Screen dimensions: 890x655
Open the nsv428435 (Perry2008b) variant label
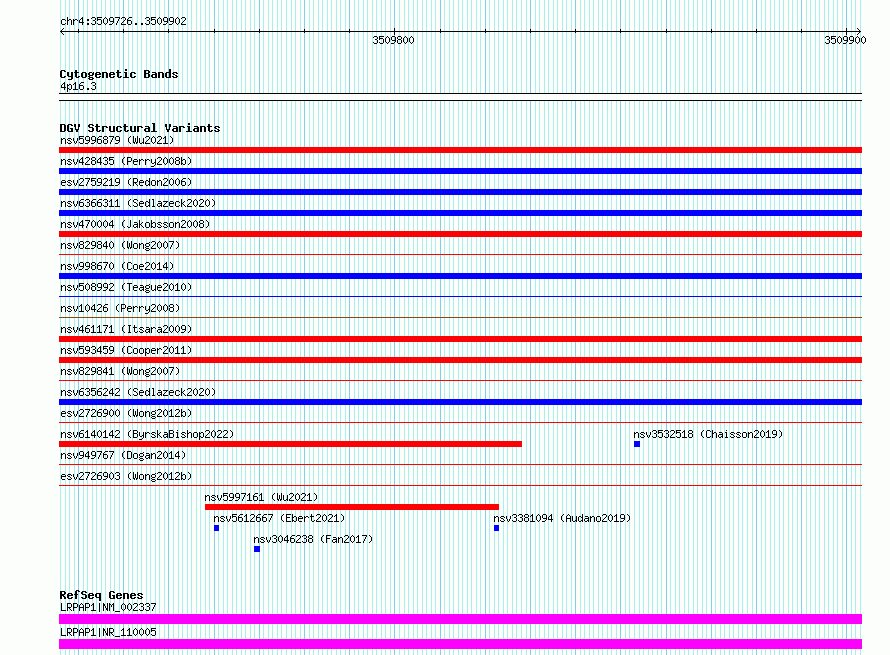(126, 161)
